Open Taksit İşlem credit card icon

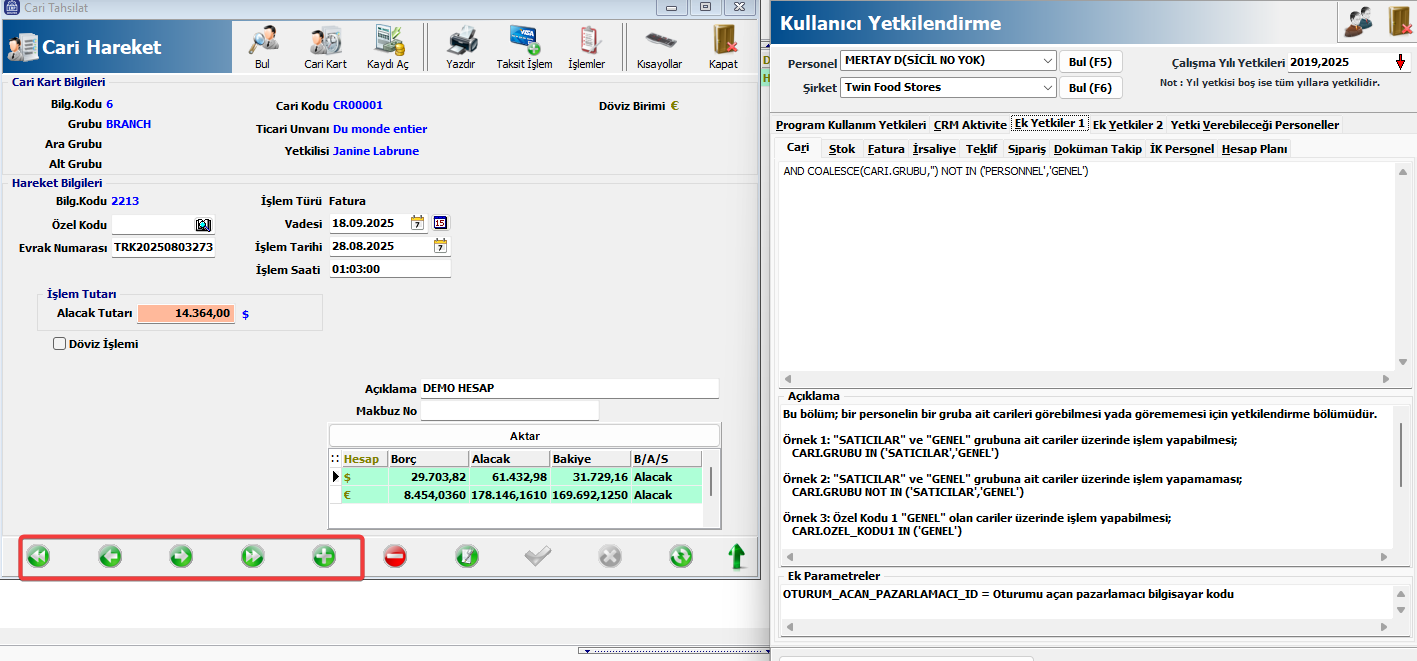pyautogui.click(x=524, y=43)
